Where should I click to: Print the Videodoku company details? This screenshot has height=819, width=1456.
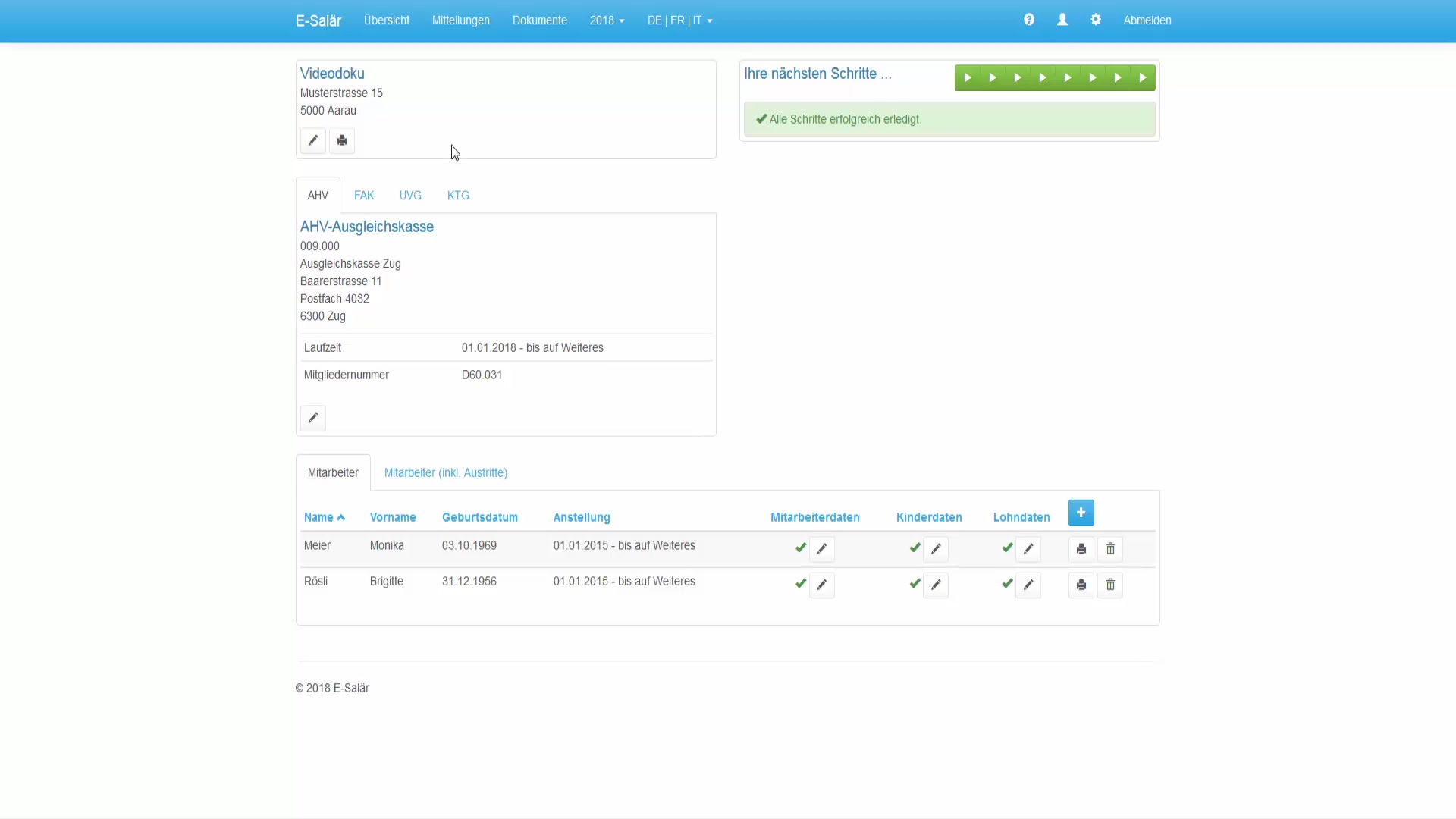342,140
